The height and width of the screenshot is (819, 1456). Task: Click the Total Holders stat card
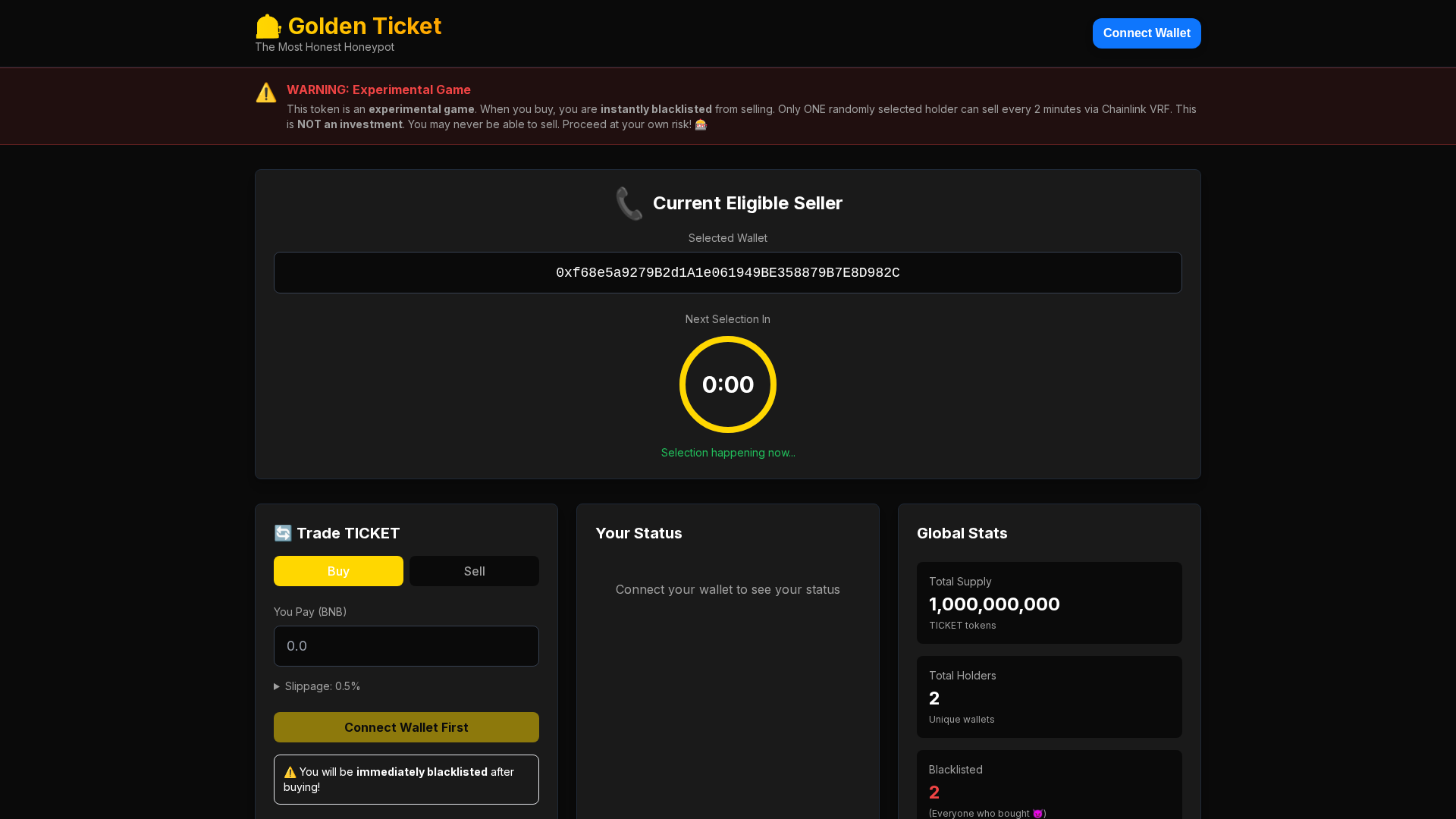click(x=1050, y=697)
